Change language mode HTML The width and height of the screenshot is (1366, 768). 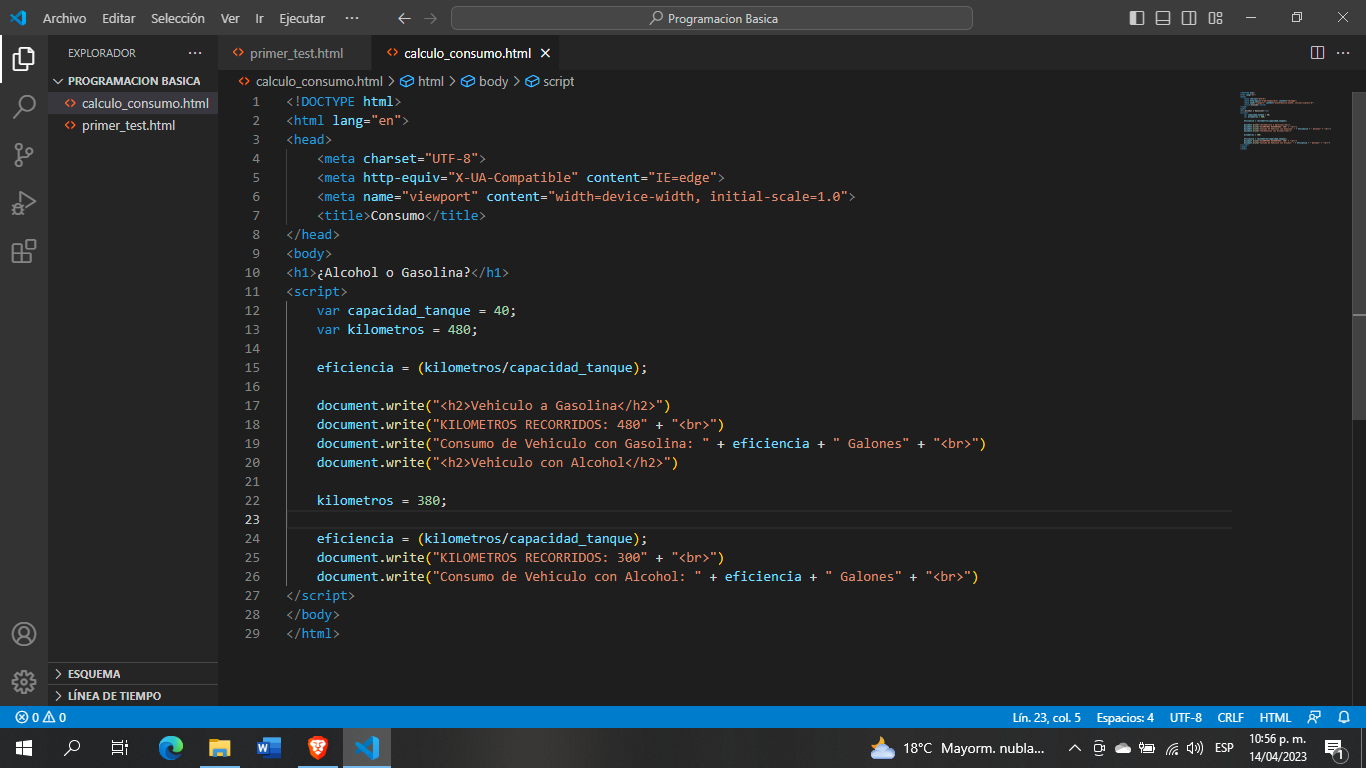point(1275,717)
